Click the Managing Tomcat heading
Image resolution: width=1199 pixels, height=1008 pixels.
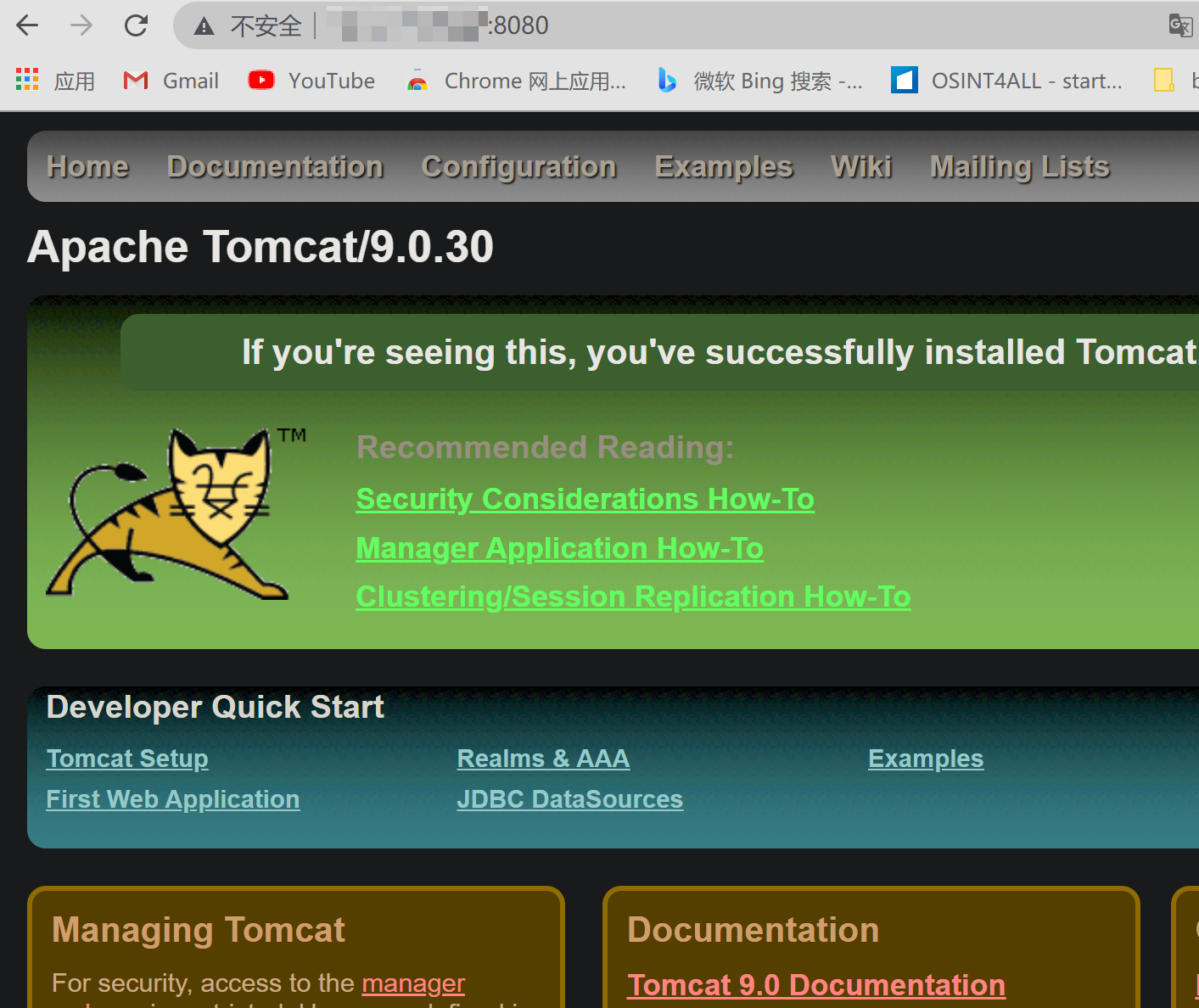click(199, 930)
